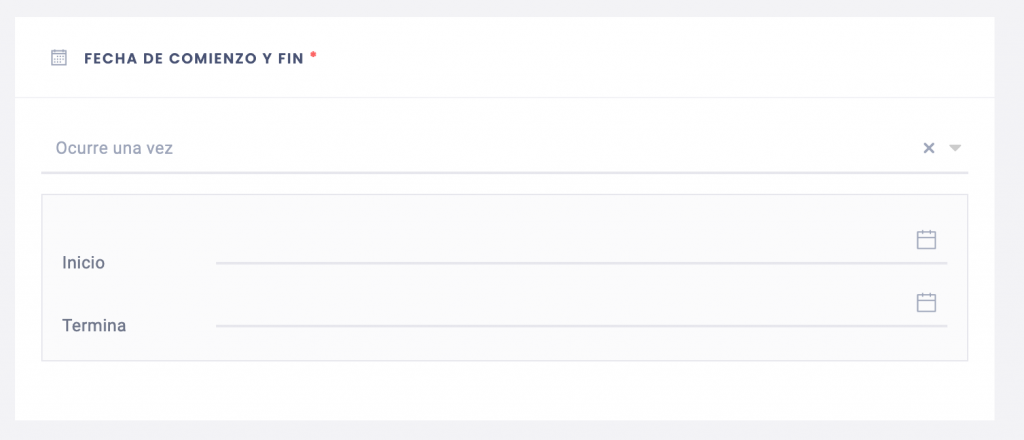Click the 'Ocurre una vez' text

coord(114,148)
